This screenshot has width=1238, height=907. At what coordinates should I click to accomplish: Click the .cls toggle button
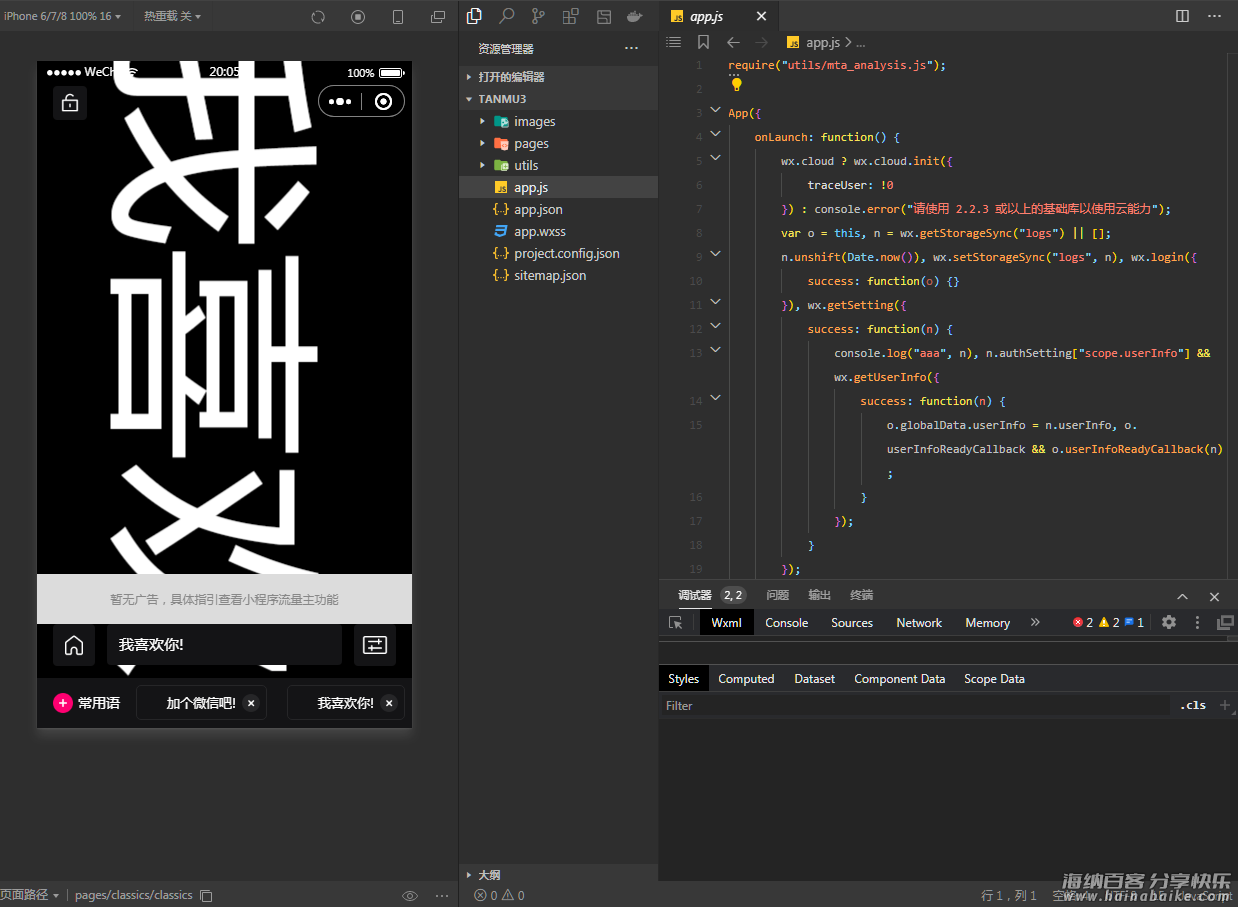point(1192,705)
